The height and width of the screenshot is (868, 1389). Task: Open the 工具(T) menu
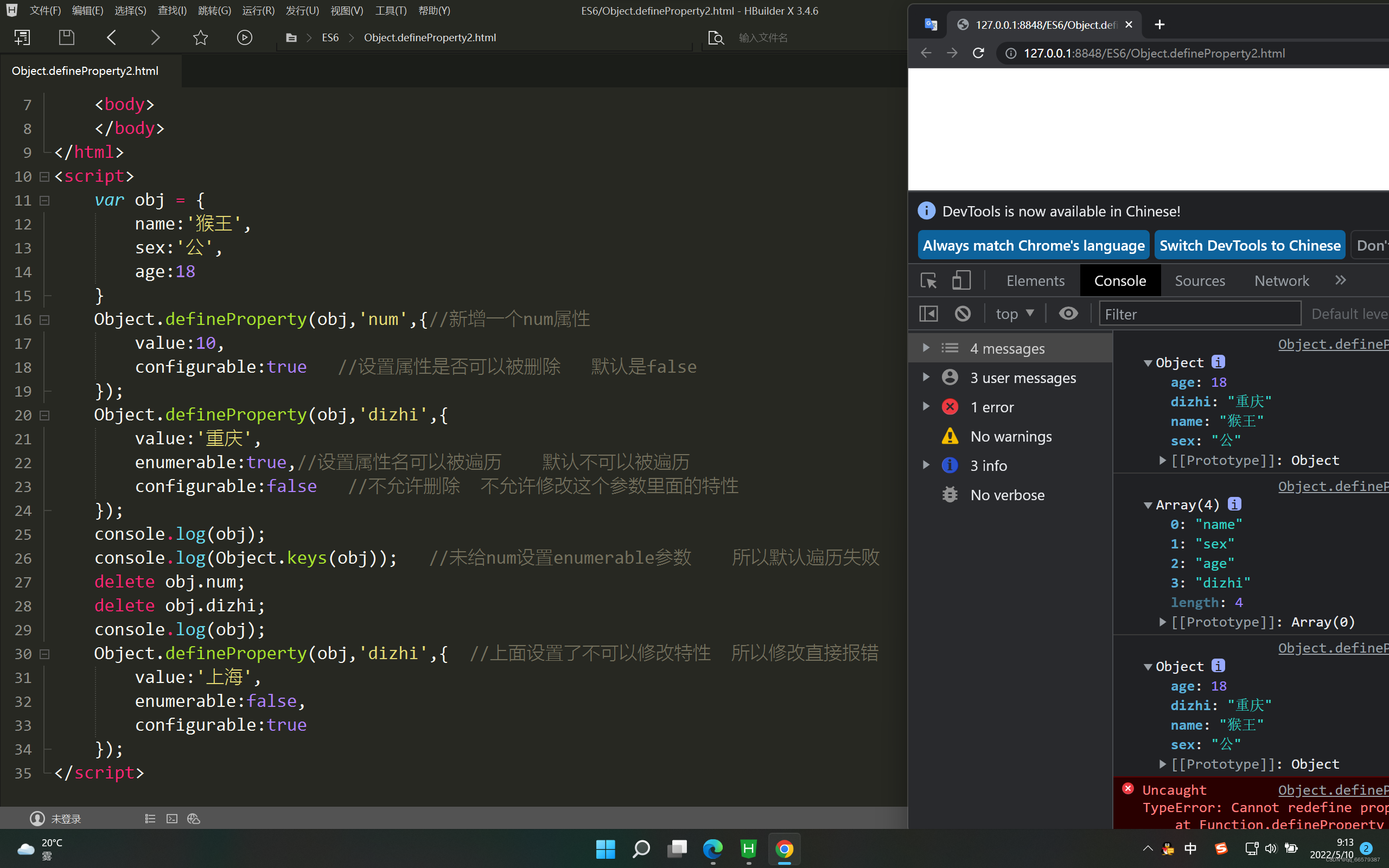tap(391, 10)
